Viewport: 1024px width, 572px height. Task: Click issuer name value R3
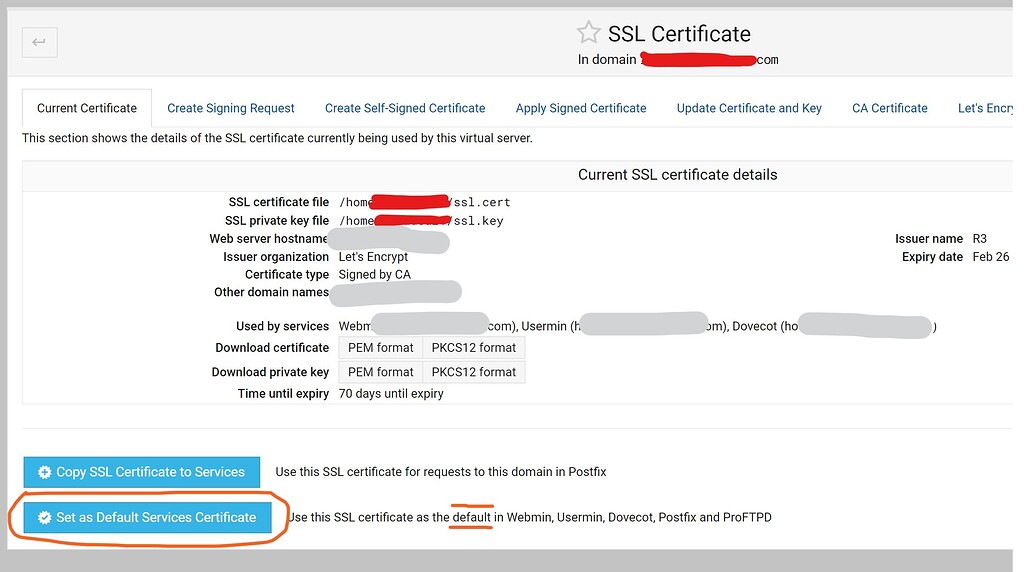(x=979, y=239)
